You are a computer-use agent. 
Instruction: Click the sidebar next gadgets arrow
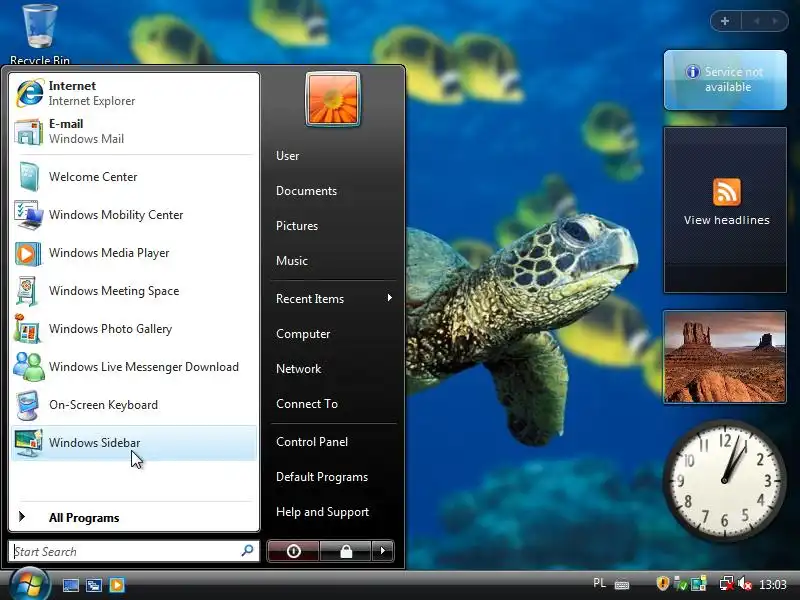coord(776,21)
